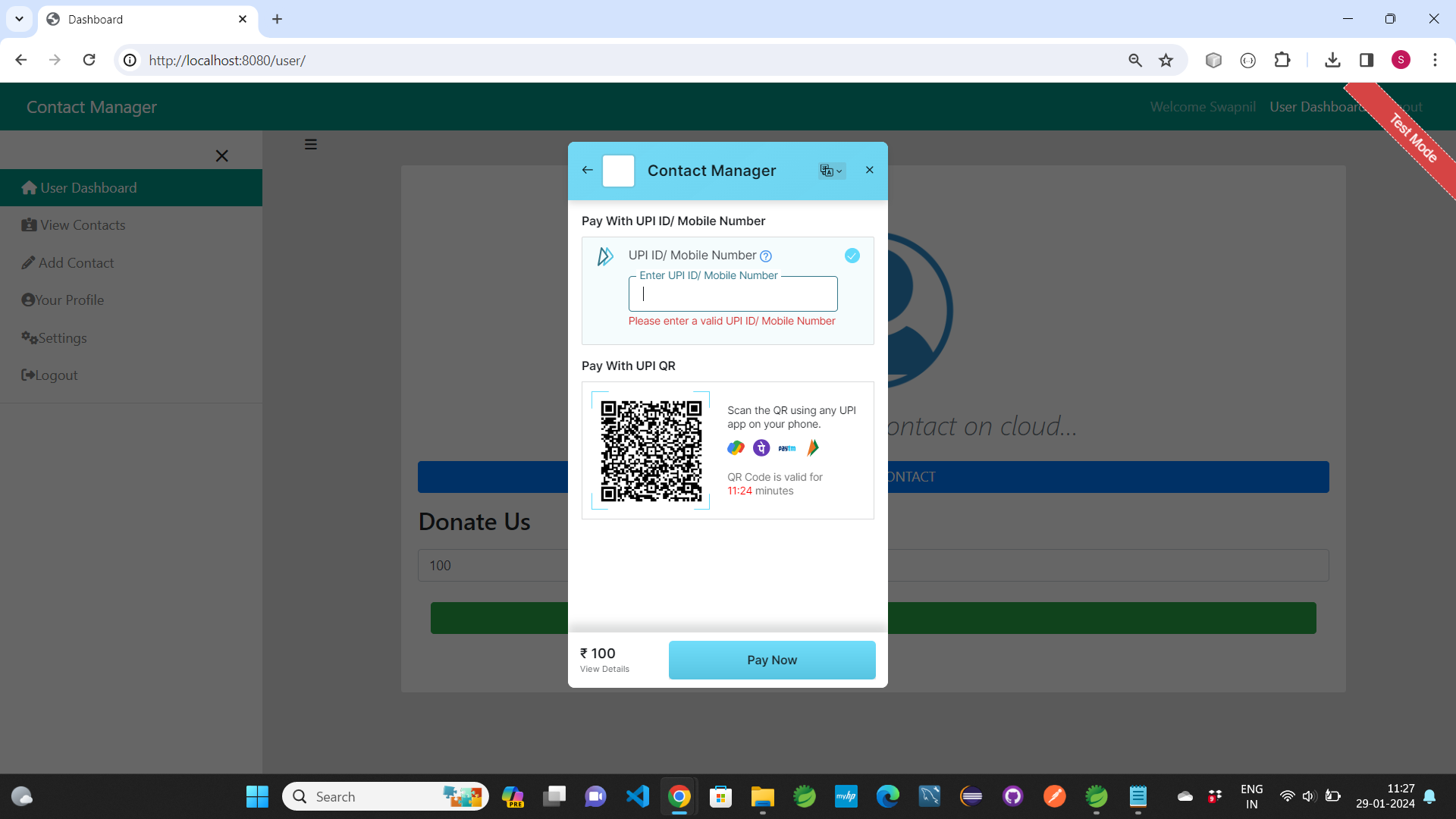Close the Contact Manager payment modal
This screenshot has width=1456, height=819.
click(870, 170)
